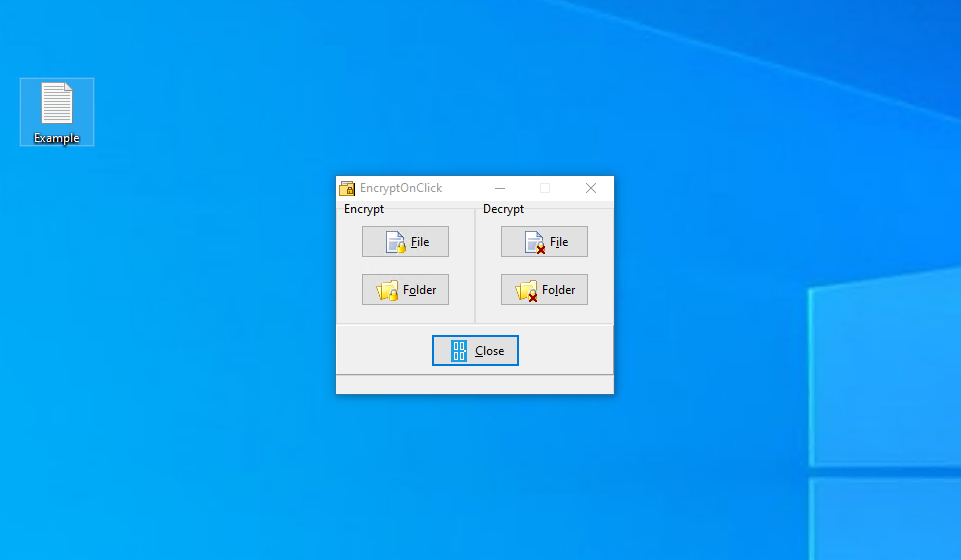Screen dimensions: 961x560
Task: Click the EncryptOnClick title text
Action: coord(401,188)
